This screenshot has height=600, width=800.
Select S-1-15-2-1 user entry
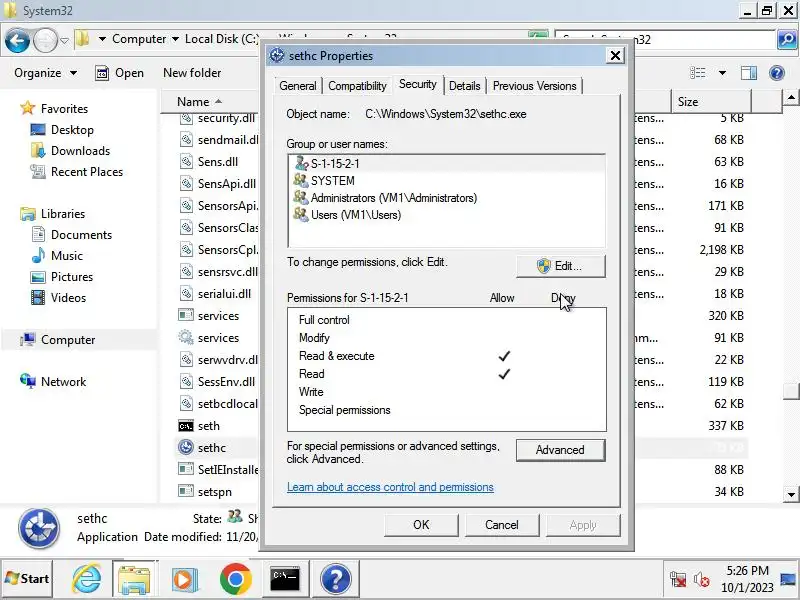(x=447, y=163)
